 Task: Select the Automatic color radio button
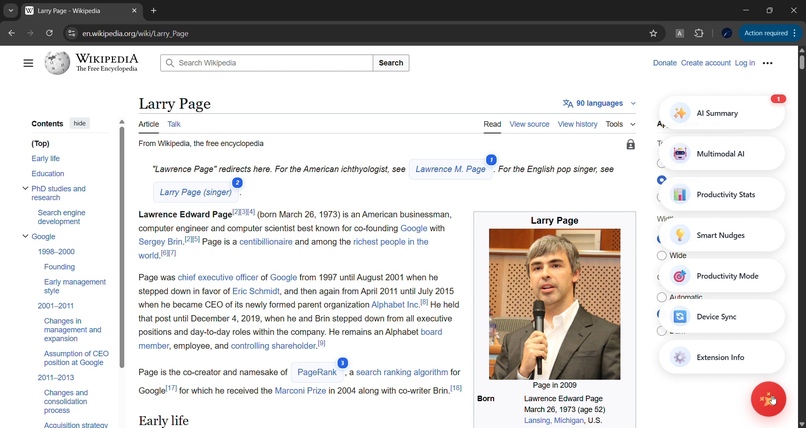(662, 297)
